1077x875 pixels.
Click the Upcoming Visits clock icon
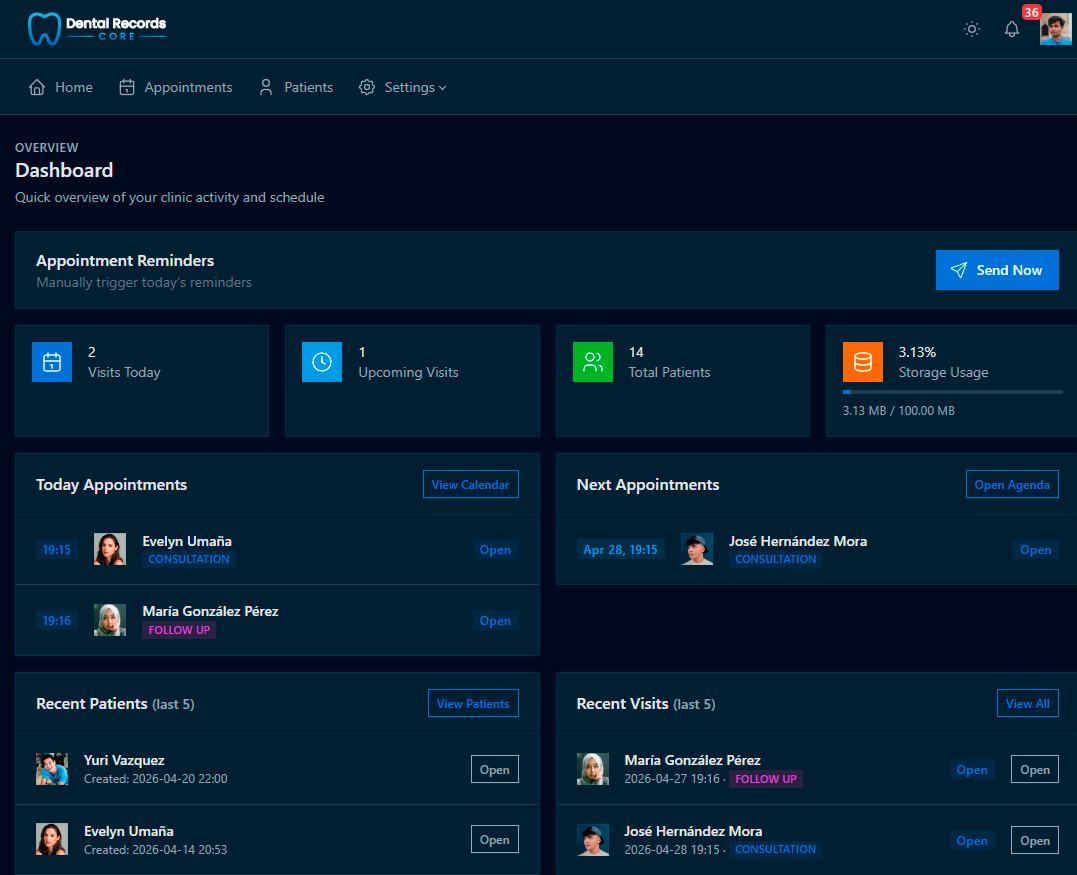pyautogui.click(x=322, y=362)
